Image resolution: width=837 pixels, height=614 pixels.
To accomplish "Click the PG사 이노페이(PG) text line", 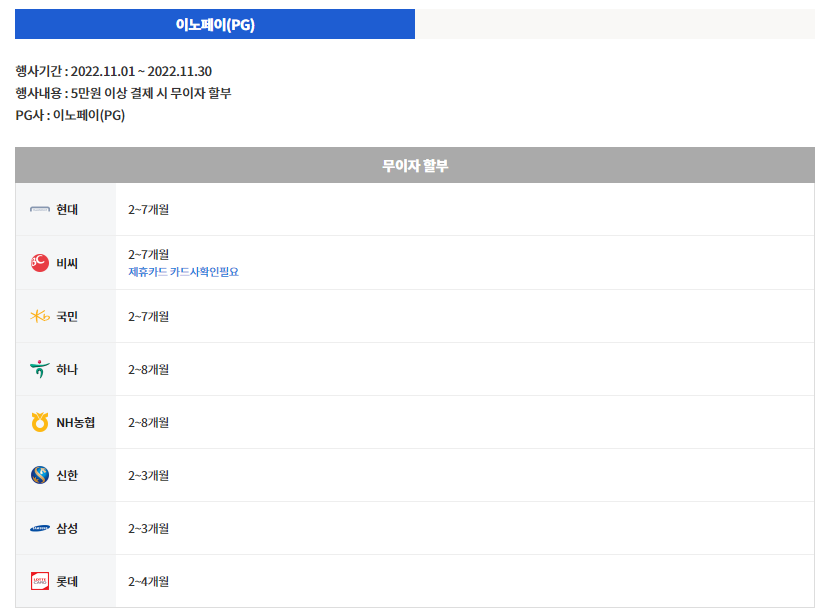I will tap(70, 115).
